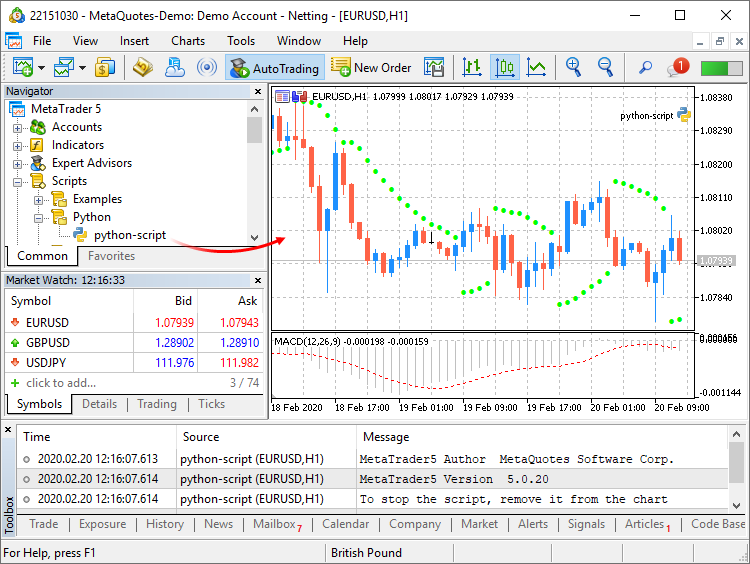Open the Charts menu

(x=188, y=41)
